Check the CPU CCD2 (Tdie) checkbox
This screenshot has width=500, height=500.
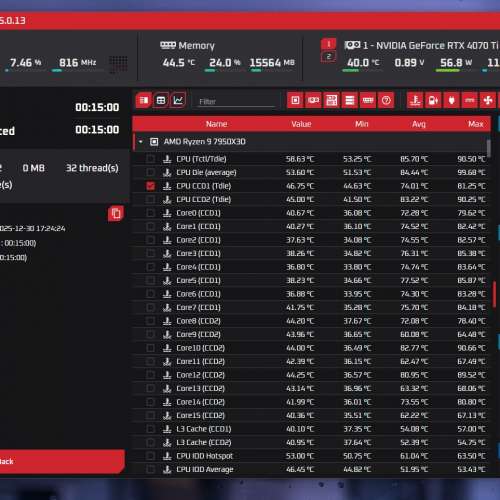pyautogui.click(x=151, y=199)
